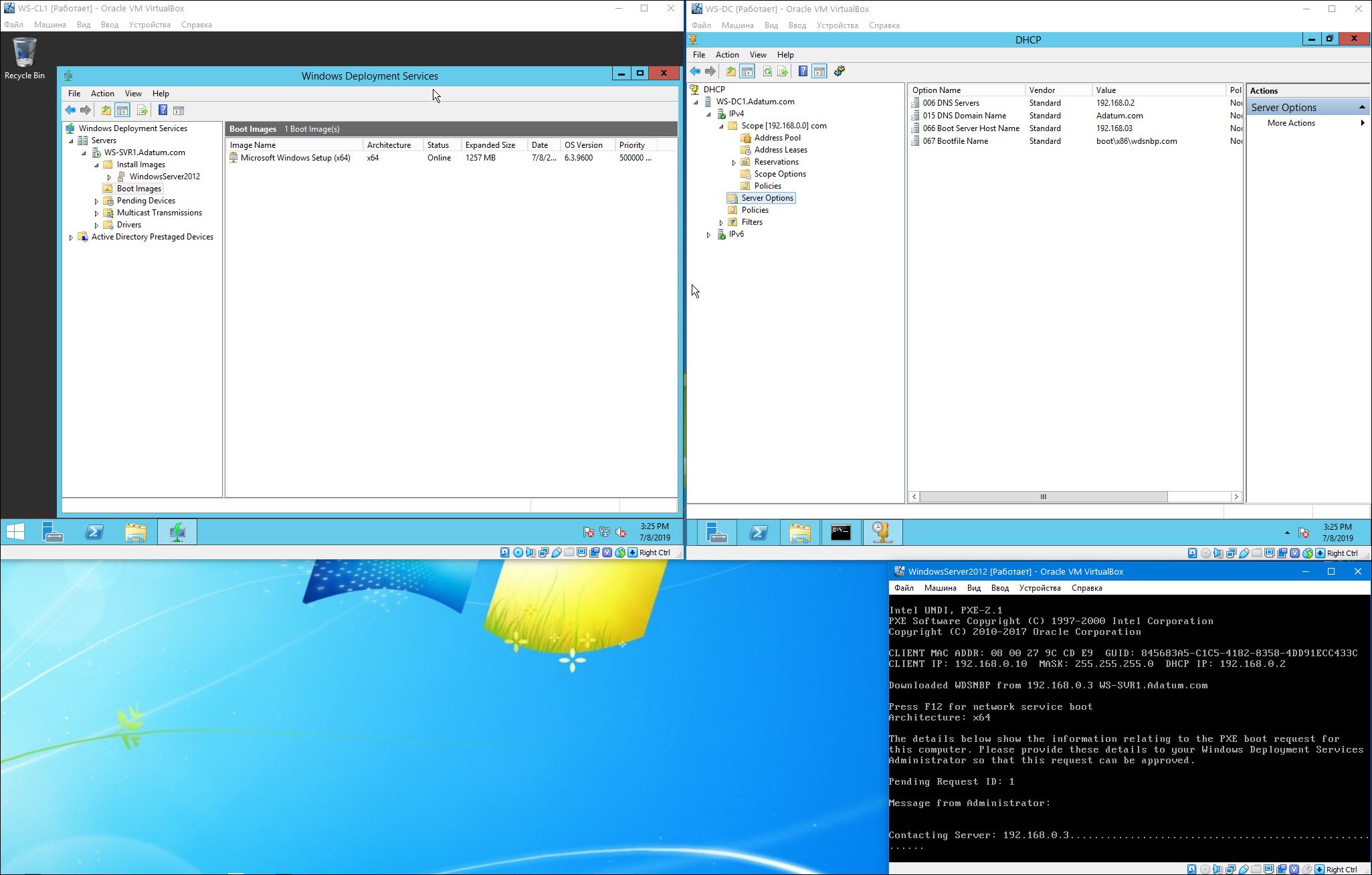Collapse Server Options header in Actions pane
The height and width of the screenshot is (875, 1372).
(1362, 108)
